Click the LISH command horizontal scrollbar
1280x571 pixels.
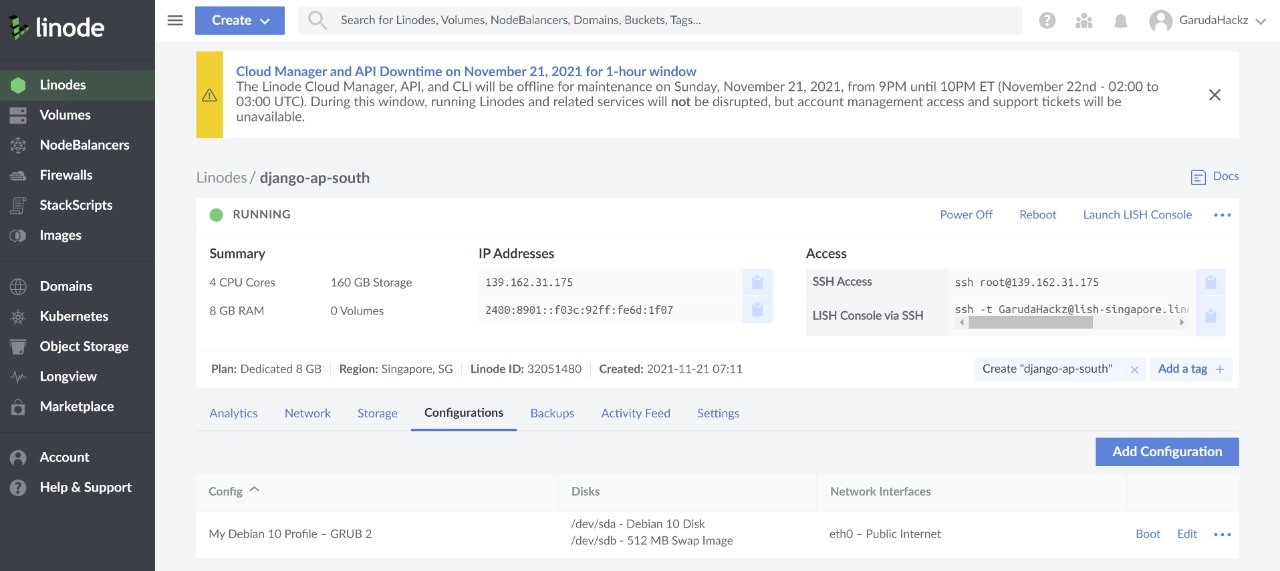point(1030,323)
